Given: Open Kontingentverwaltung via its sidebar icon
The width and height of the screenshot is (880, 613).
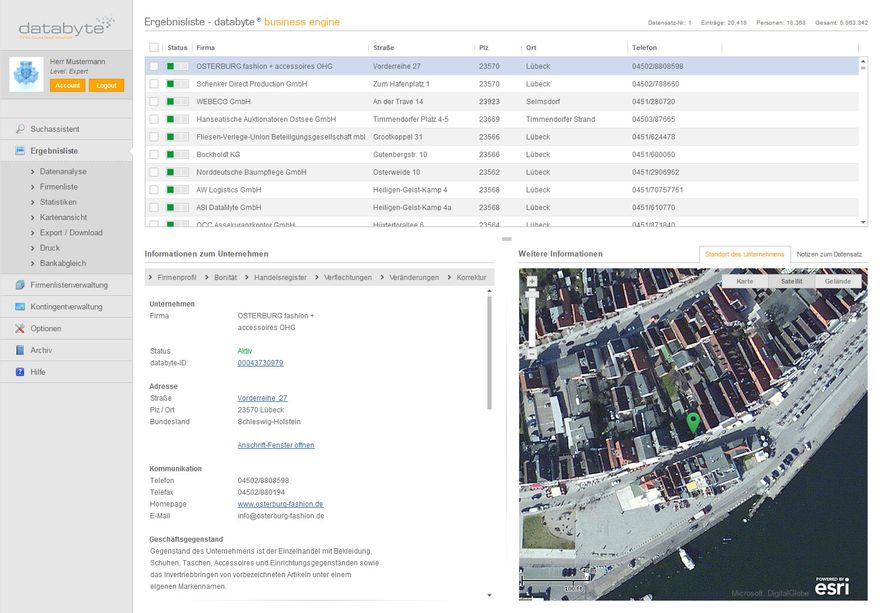Looking at the screenshot, I should point(19,306).
